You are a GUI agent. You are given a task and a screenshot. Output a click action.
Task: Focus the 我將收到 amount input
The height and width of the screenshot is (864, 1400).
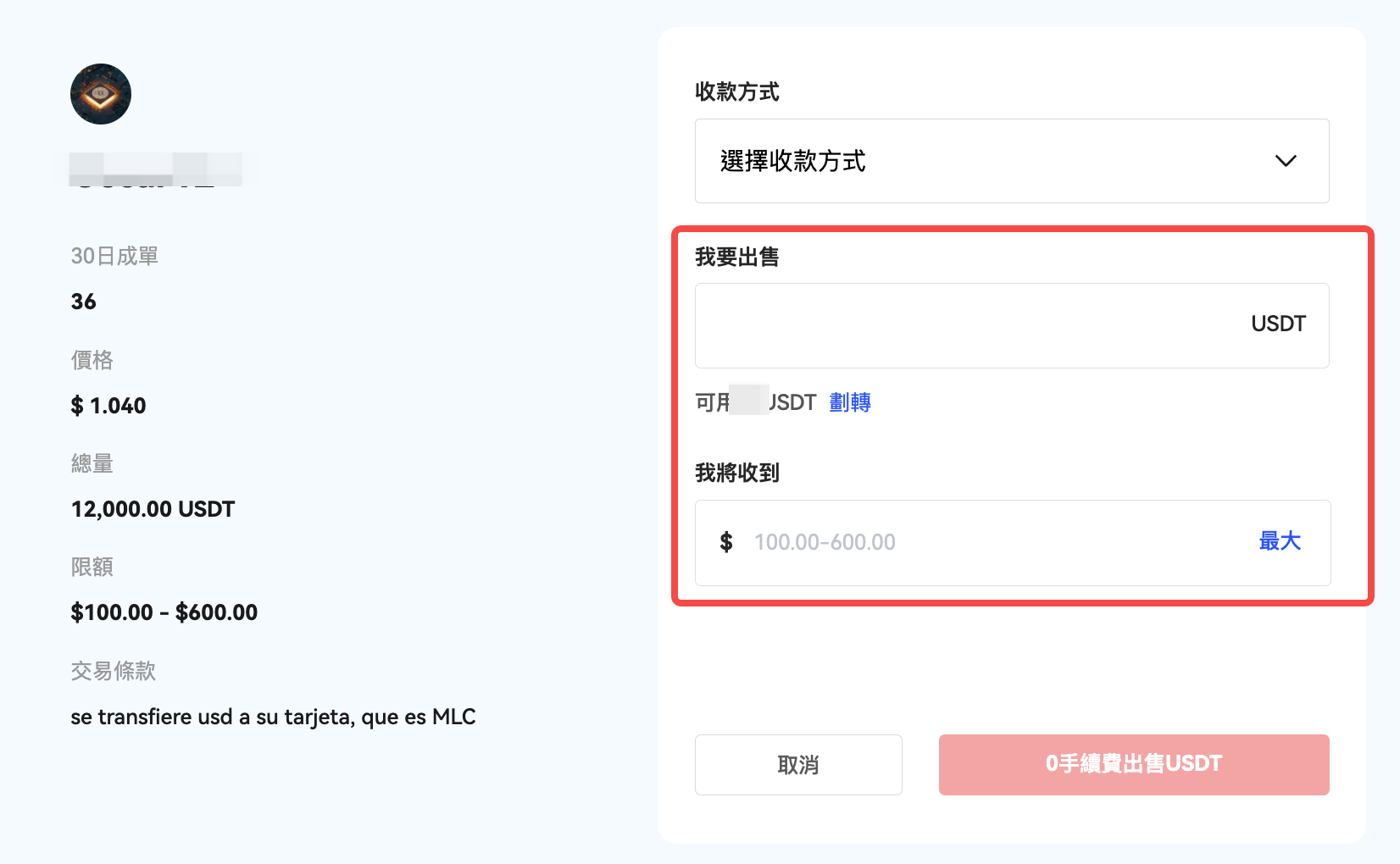click(x=992, y=542)
